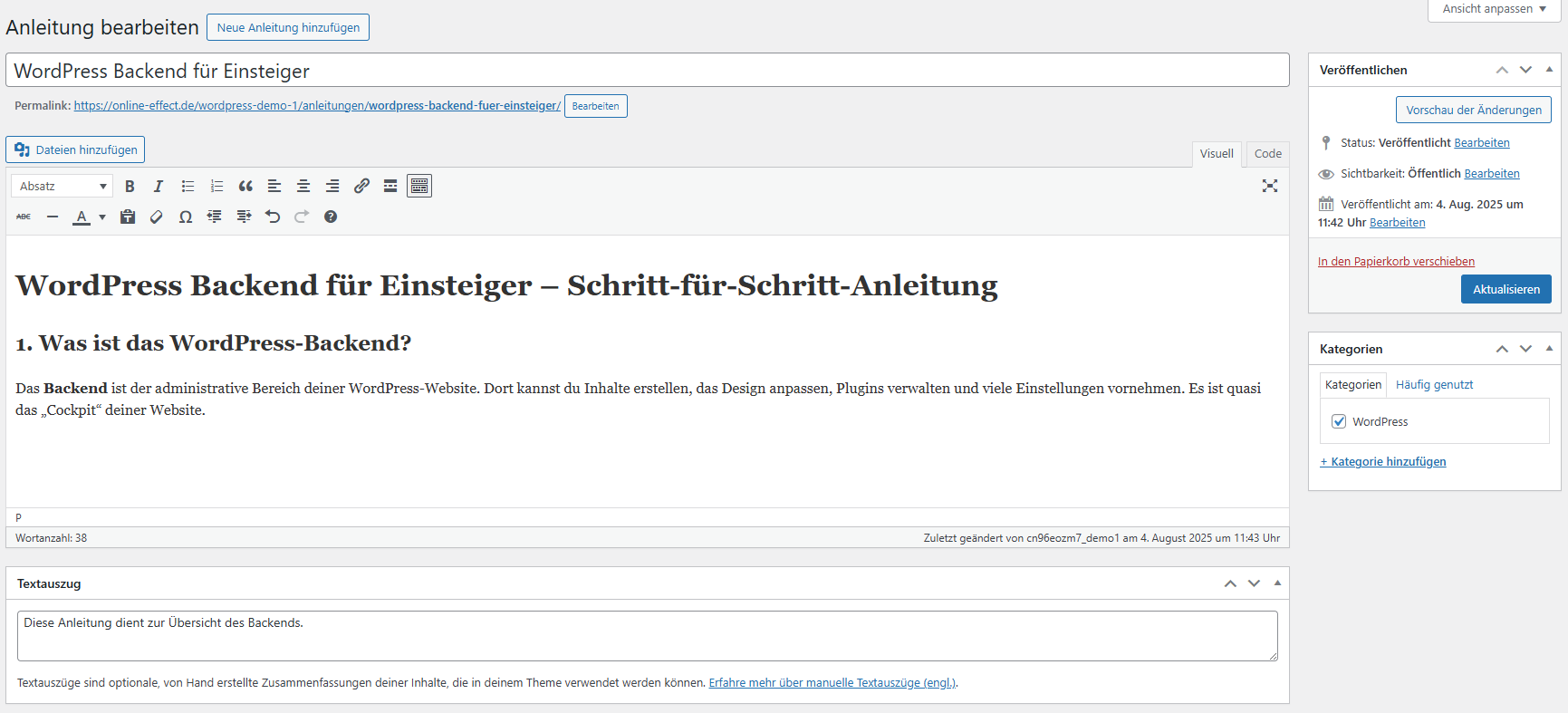Click the Wortanzahl: 38 status text
The height and width of the screenshot is (713, 1568).
click(x=52, y=538)
